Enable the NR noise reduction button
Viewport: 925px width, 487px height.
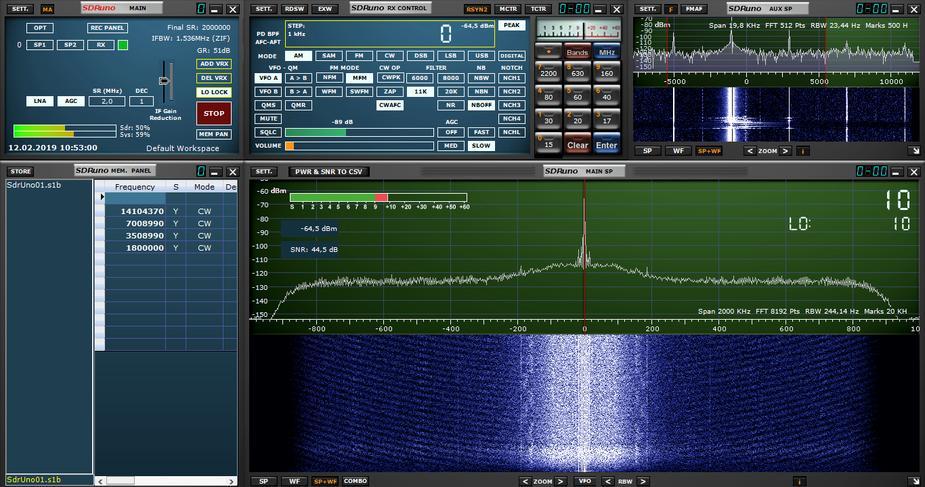451,105
